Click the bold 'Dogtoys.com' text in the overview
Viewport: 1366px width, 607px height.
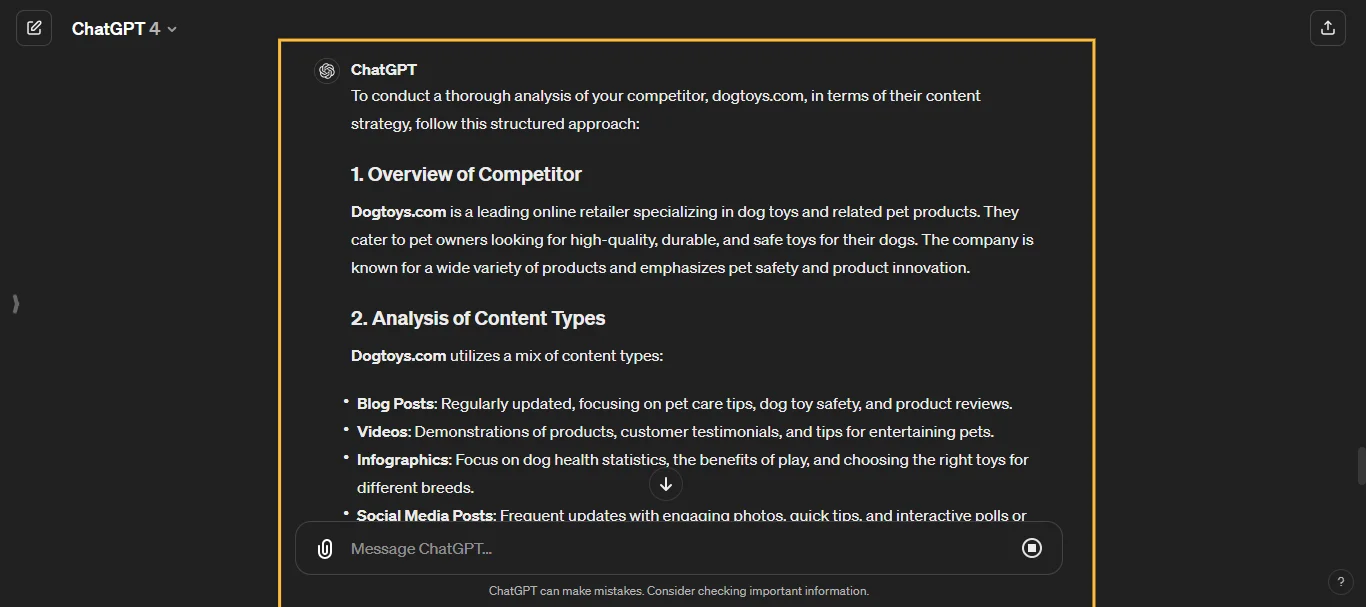[397, 211]
